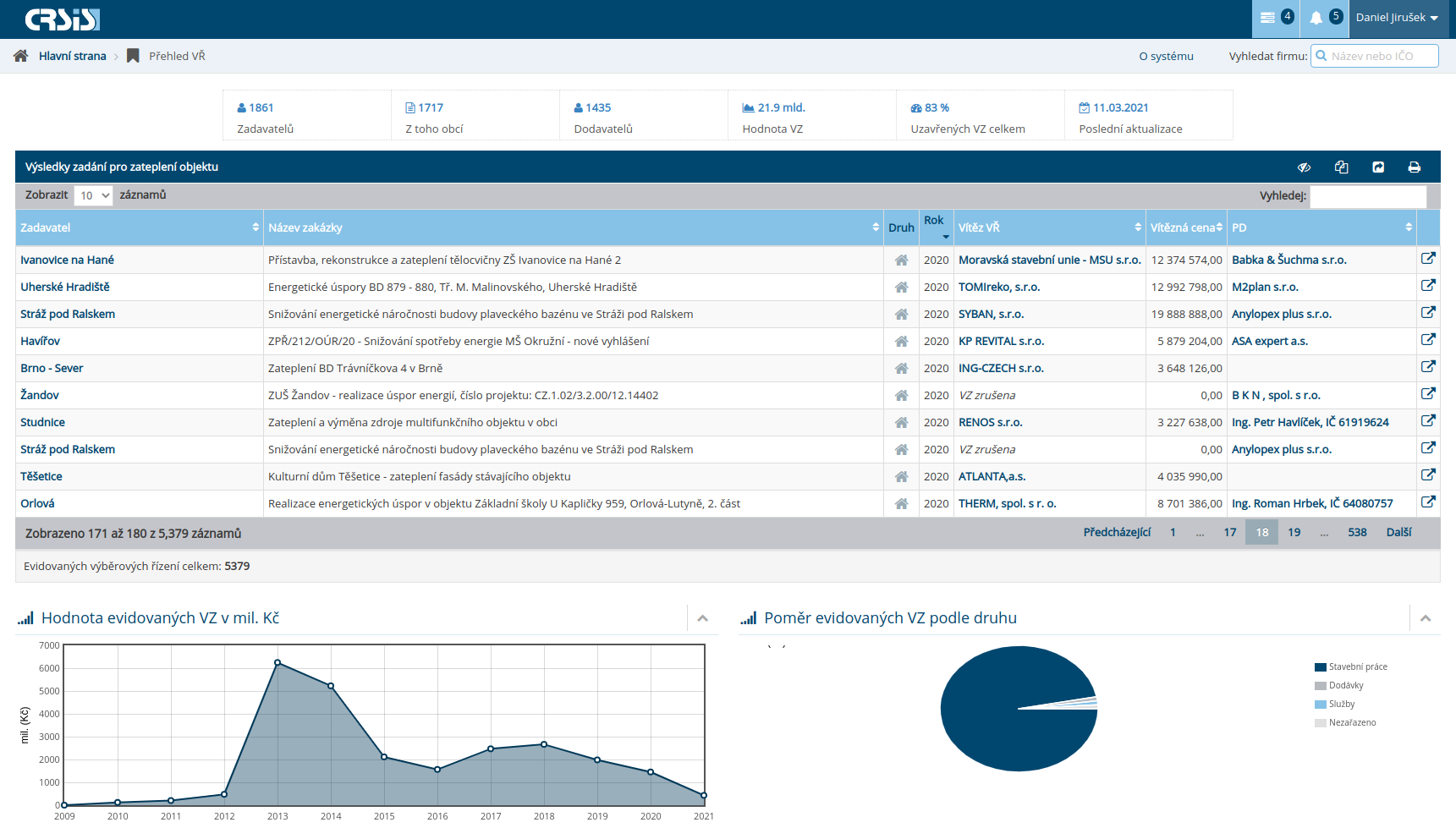The image size is (1456, 839).
Task: Open the O systému menu item
Action: pos(1166,56)
